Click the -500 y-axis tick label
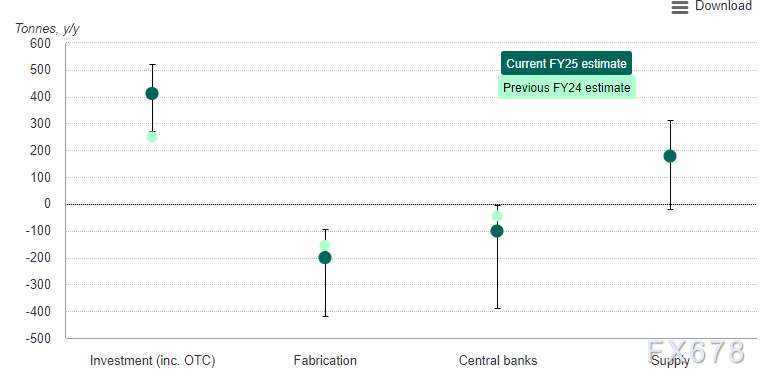 [x=38, y=339]
